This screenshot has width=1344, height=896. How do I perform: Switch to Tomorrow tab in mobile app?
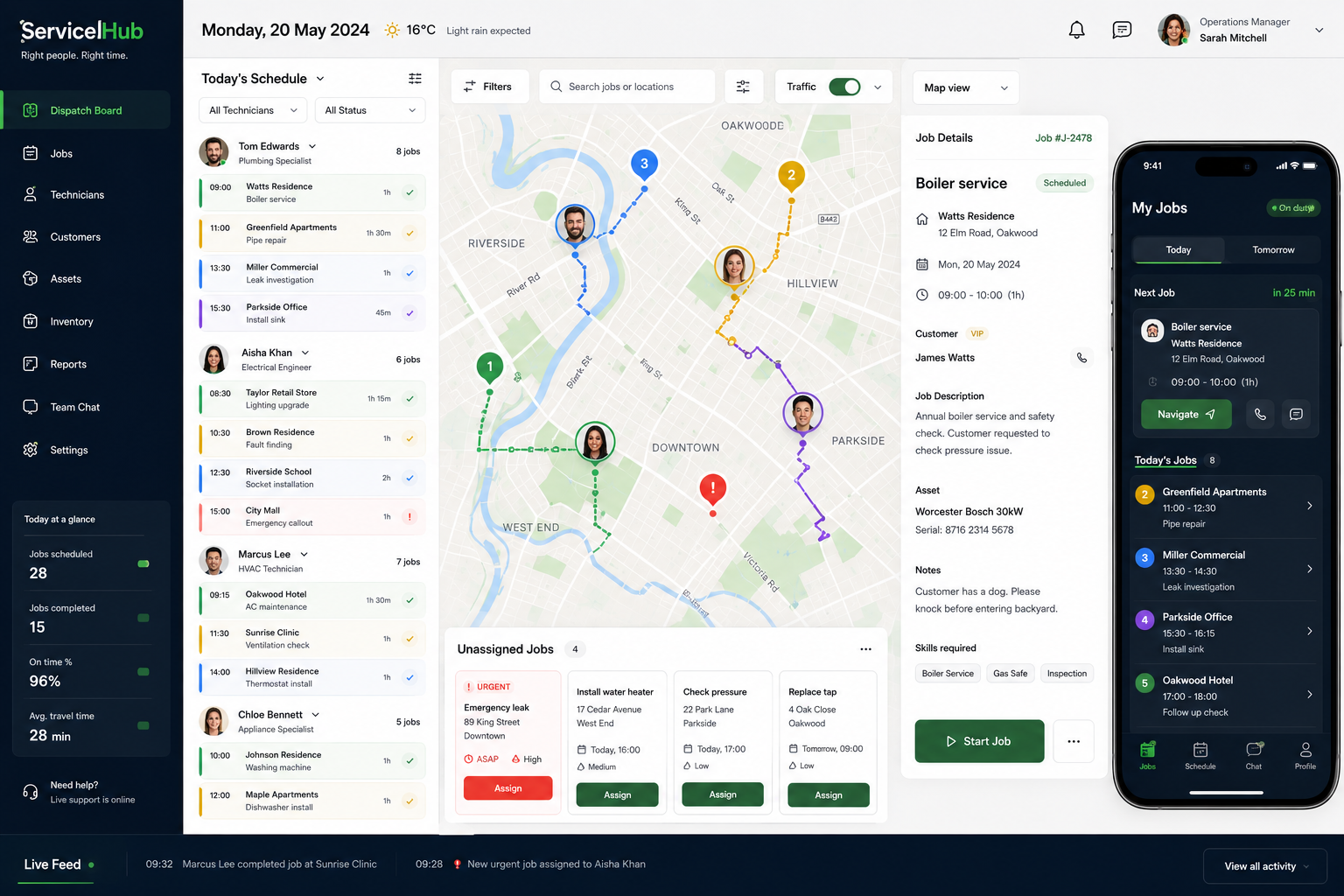click(x=1273, y=249)
